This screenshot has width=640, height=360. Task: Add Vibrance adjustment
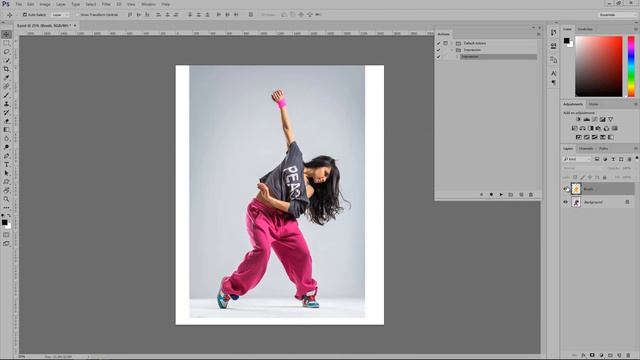coord(611,120)
